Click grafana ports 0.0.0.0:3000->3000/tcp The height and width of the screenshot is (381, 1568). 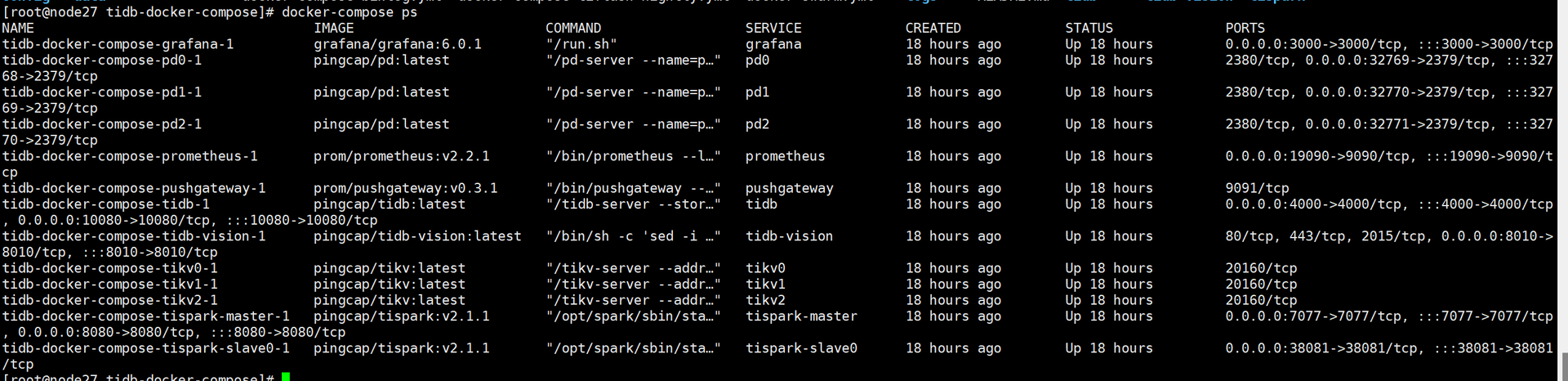[x=1314, y=44]
